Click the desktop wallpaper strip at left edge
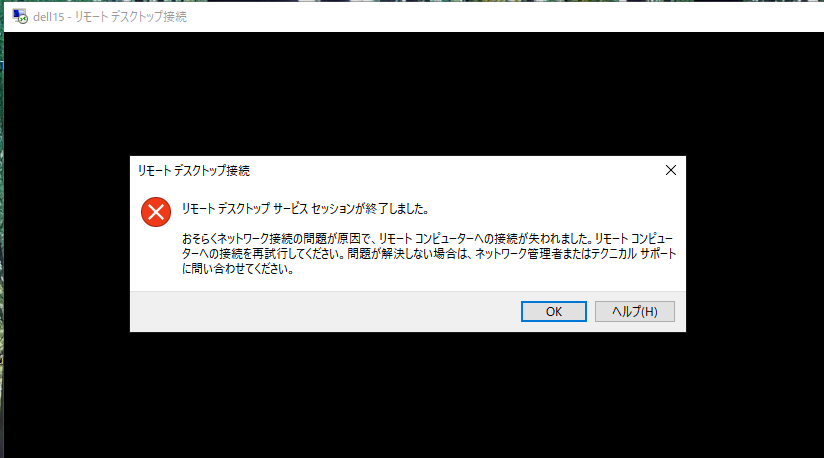The width and height of the screenshot is (824, 458). pos(2,236)
